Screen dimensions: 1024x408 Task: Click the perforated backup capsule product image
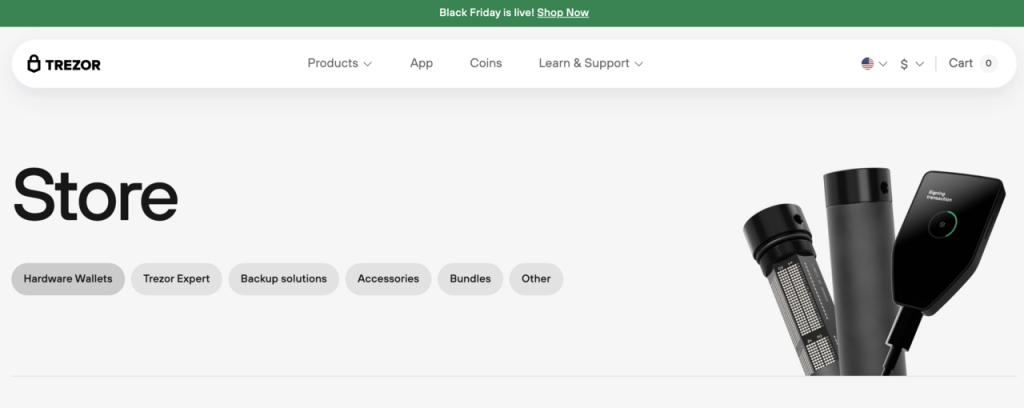point(792,290)
